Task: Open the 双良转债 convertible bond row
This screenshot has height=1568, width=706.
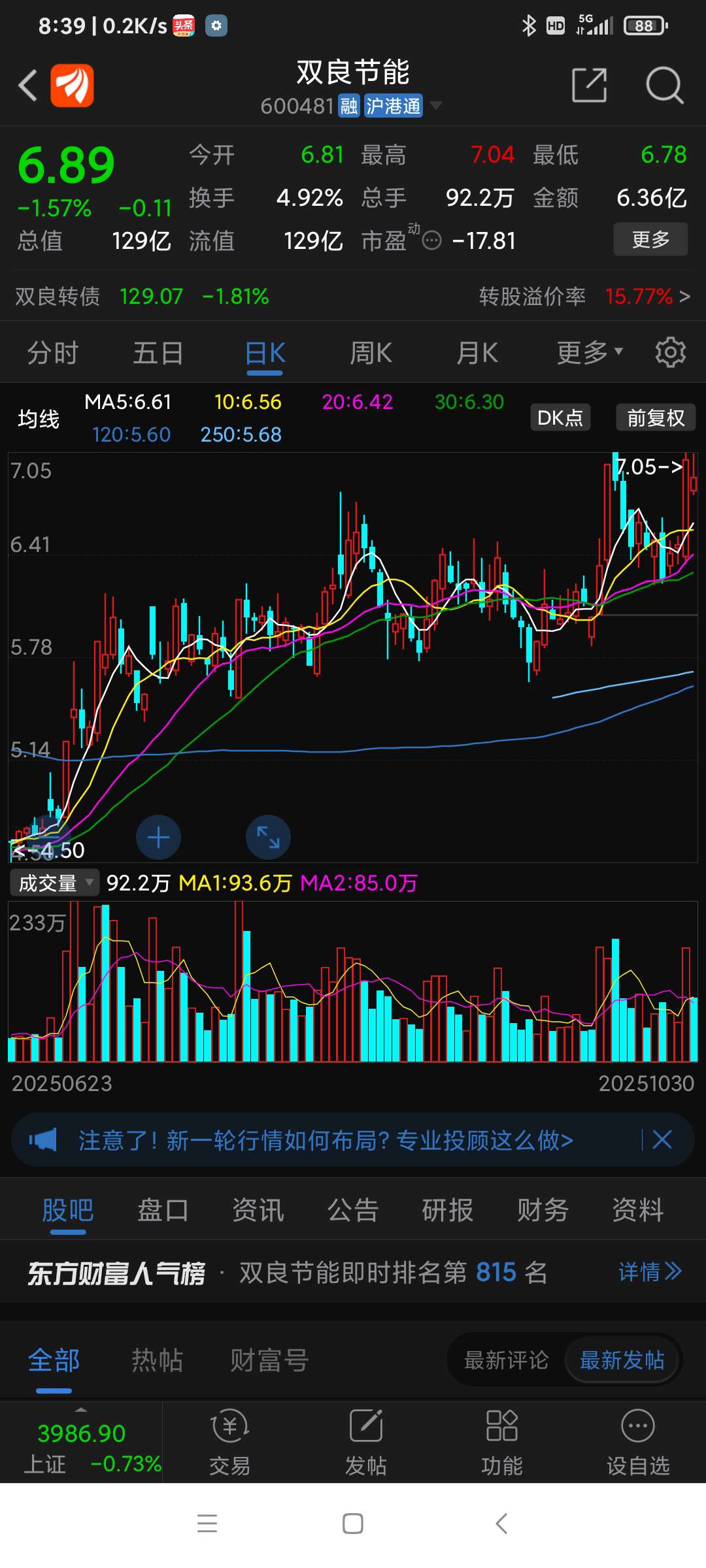Action: 353,297
